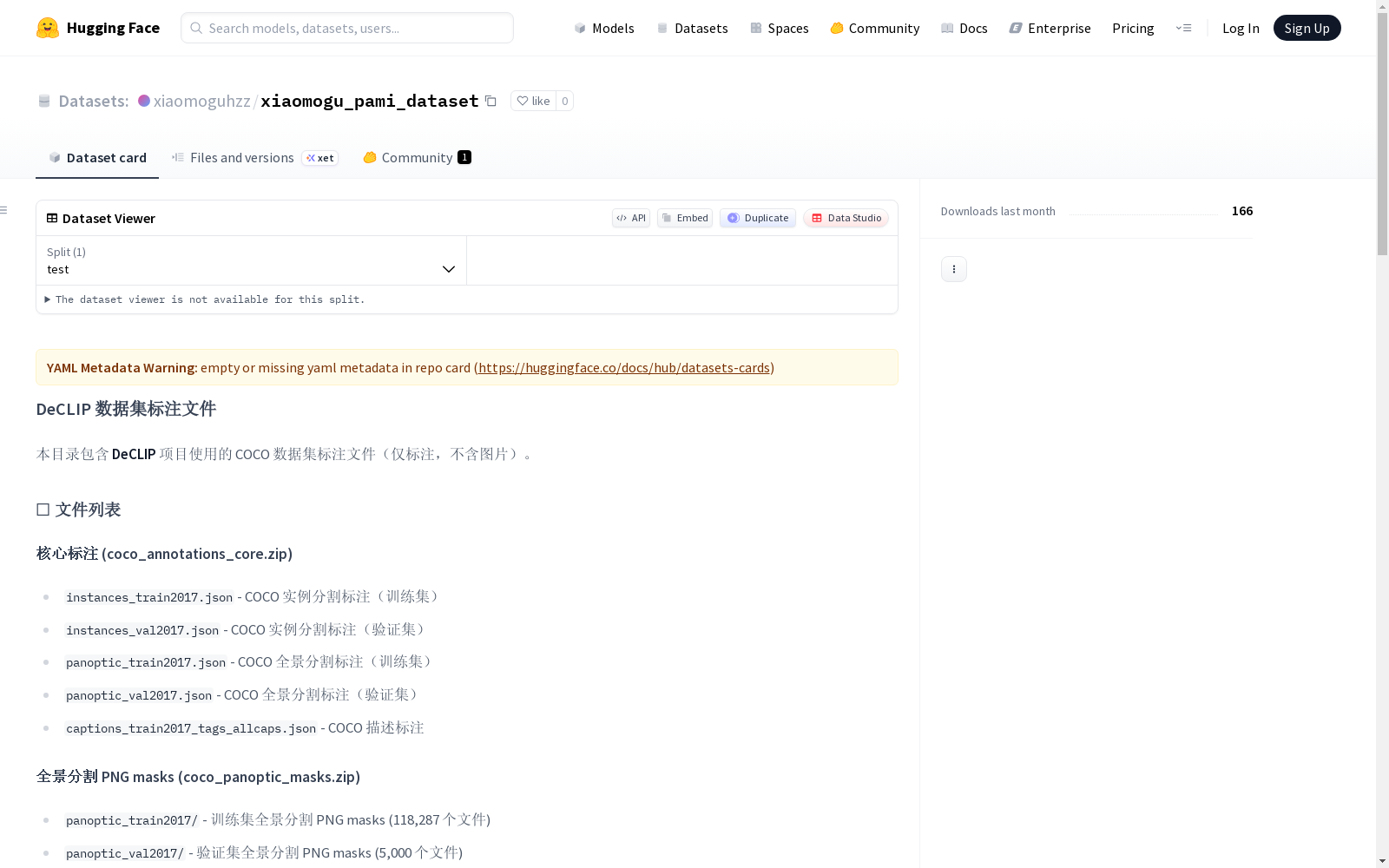
Task: Click the xiaomoguhzz user avatar
Action: pos(144,101)
